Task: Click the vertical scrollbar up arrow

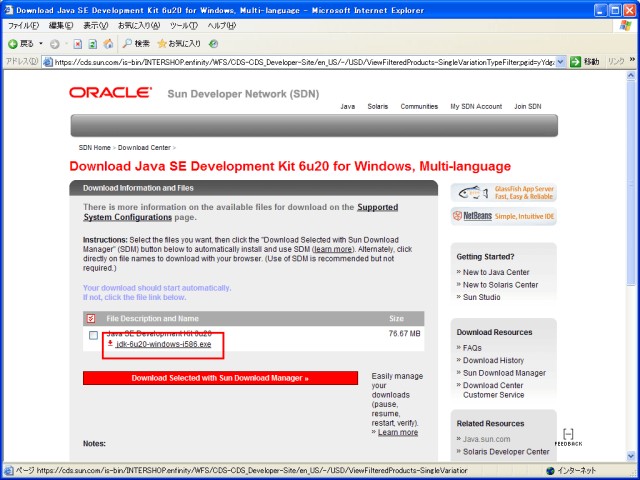Action: (631, 76)
